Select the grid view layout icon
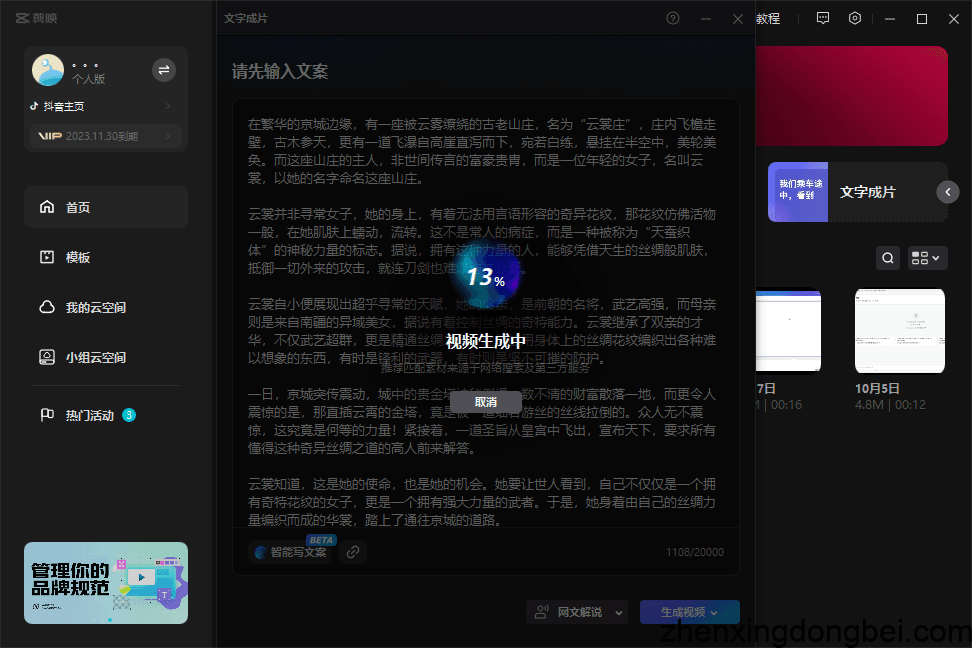 tap(920, 257)
